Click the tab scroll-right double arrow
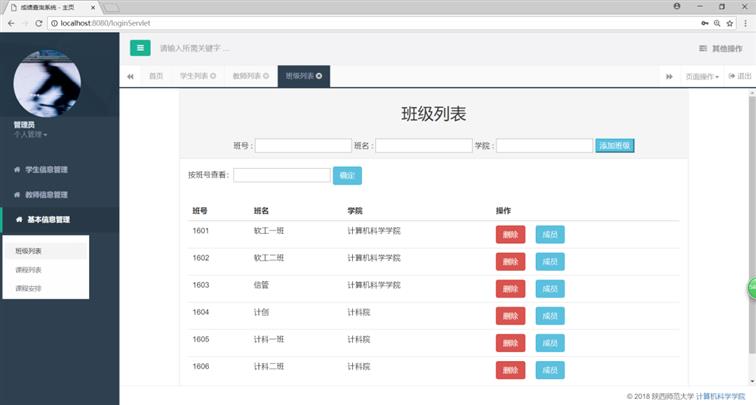Image resolution: width=756 pixels, height=405 pixels. pos(669,76)
